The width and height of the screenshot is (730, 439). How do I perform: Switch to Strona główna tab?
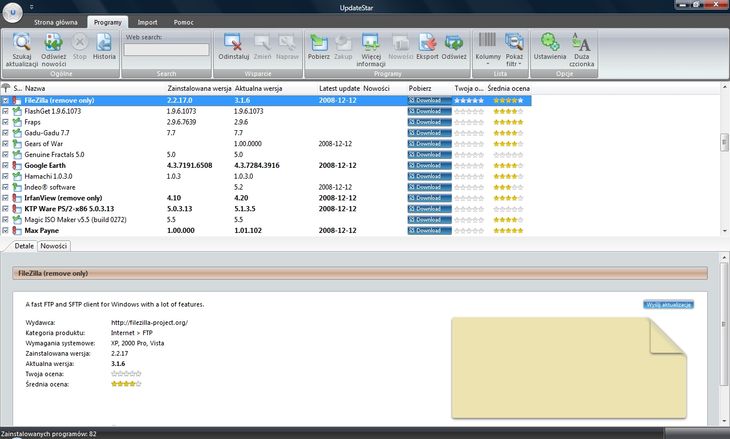pos(56,22)
